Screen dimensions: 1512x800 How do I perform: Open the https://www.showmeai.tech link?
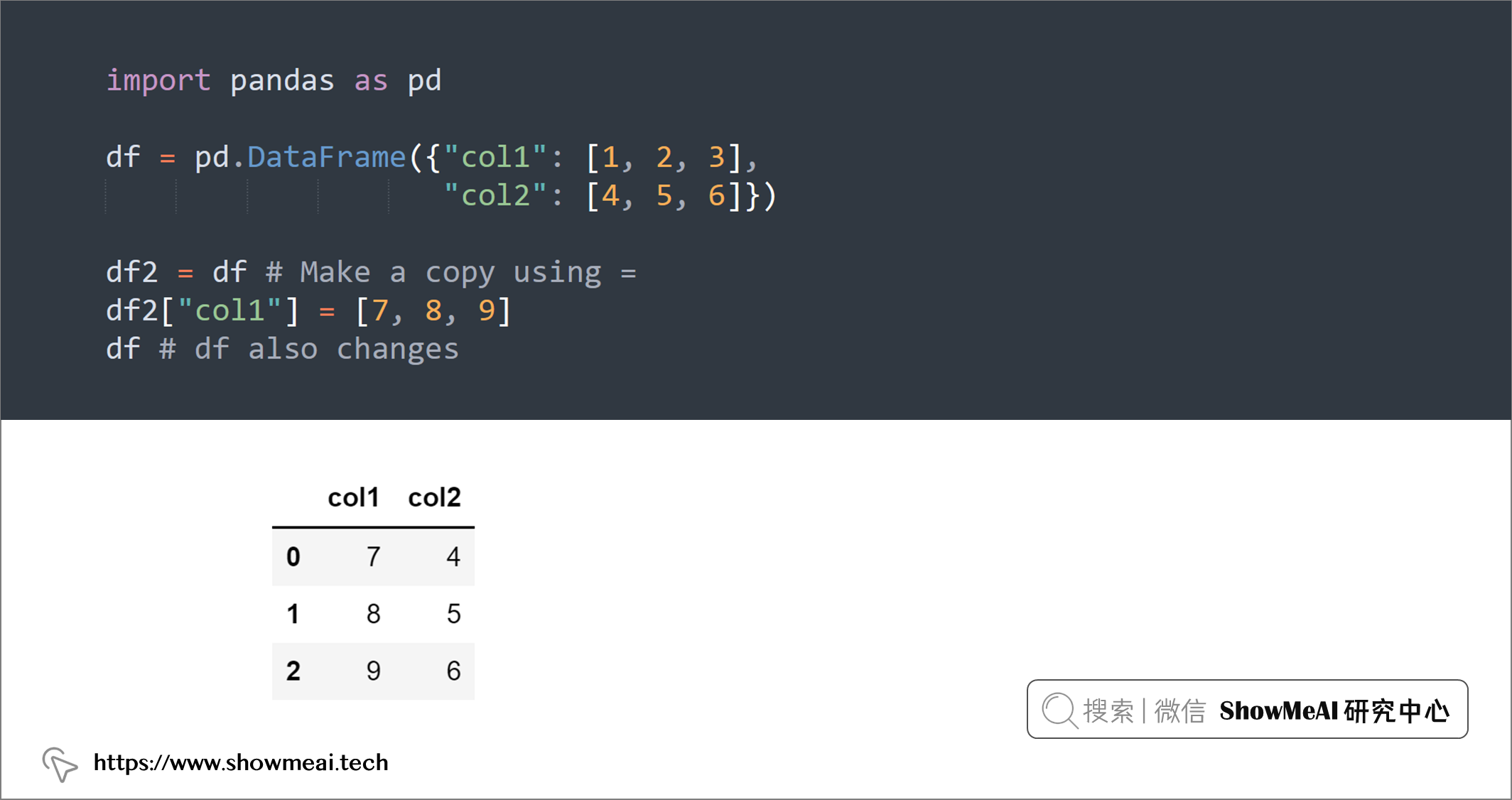[241, 762]
